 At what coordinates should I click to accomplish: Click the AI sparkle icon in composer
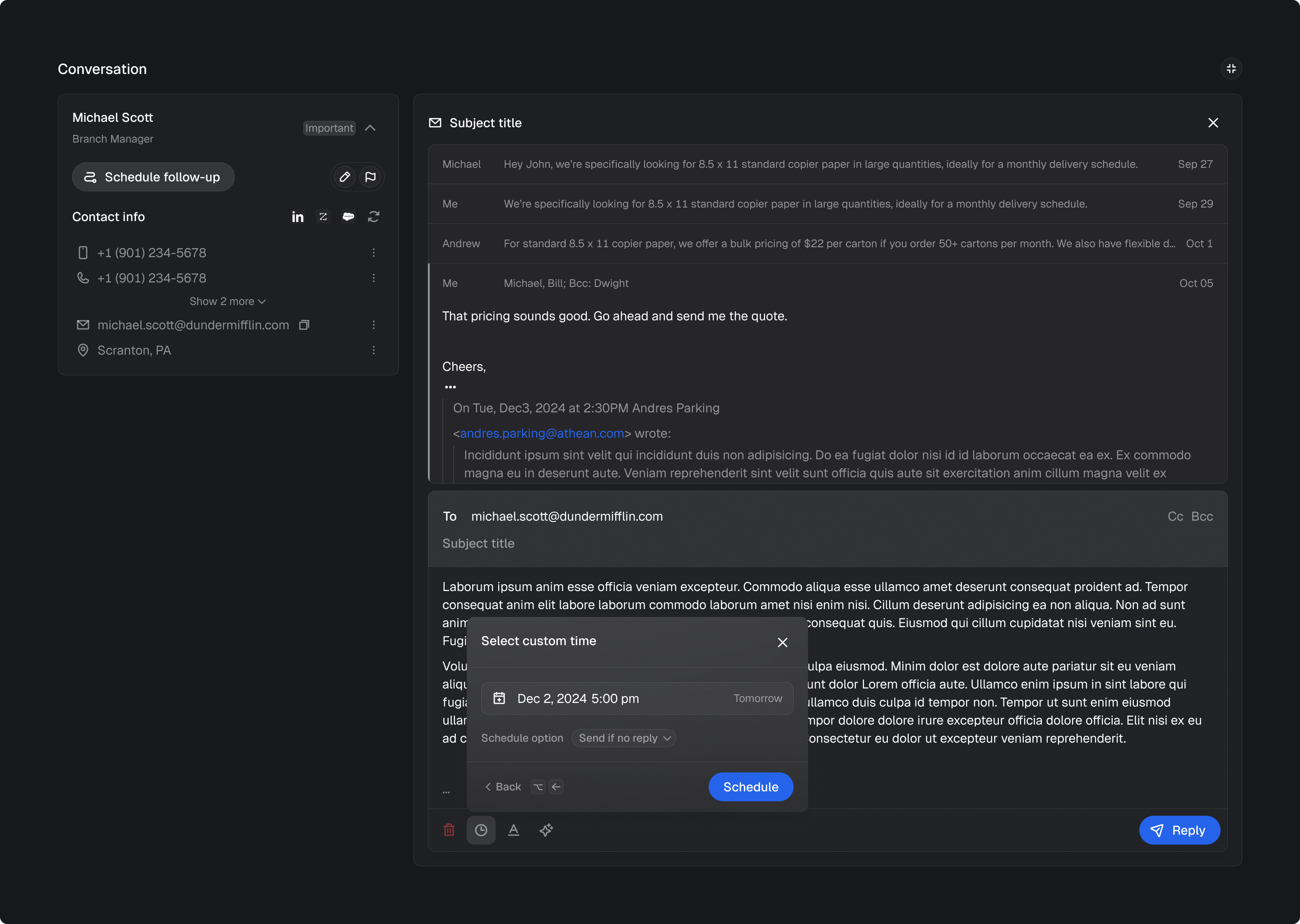click(x=547, y=830)
